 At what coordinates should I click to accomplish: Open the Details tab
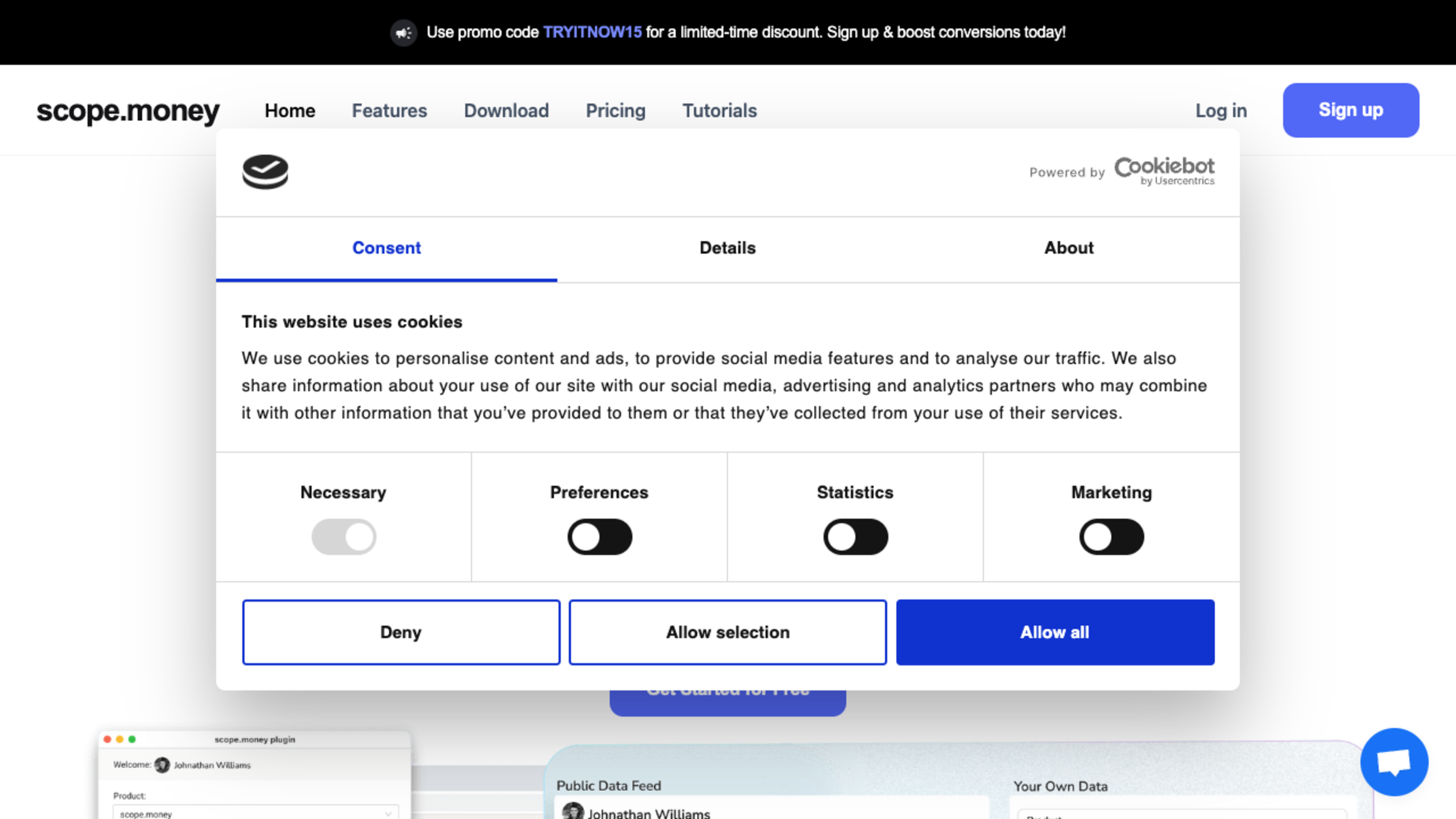(x=728, y=248)
